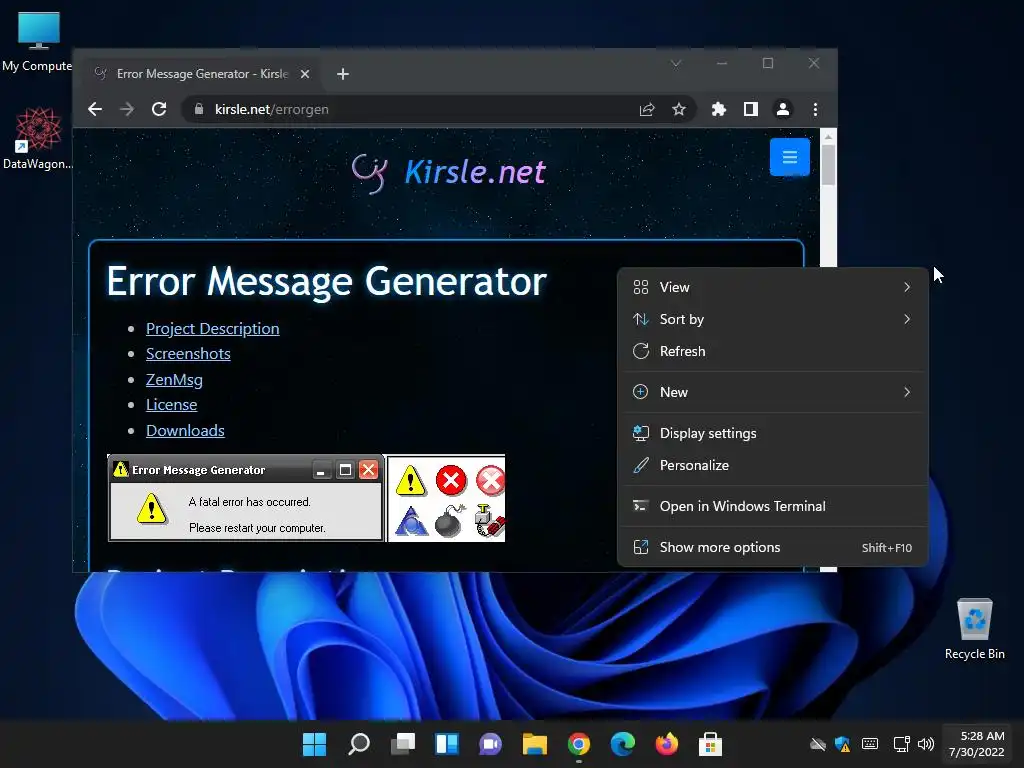Image resolution: width=1024 pixels, height=768 pixels.
Task: Select Show more options
Action: click(772, 547)
